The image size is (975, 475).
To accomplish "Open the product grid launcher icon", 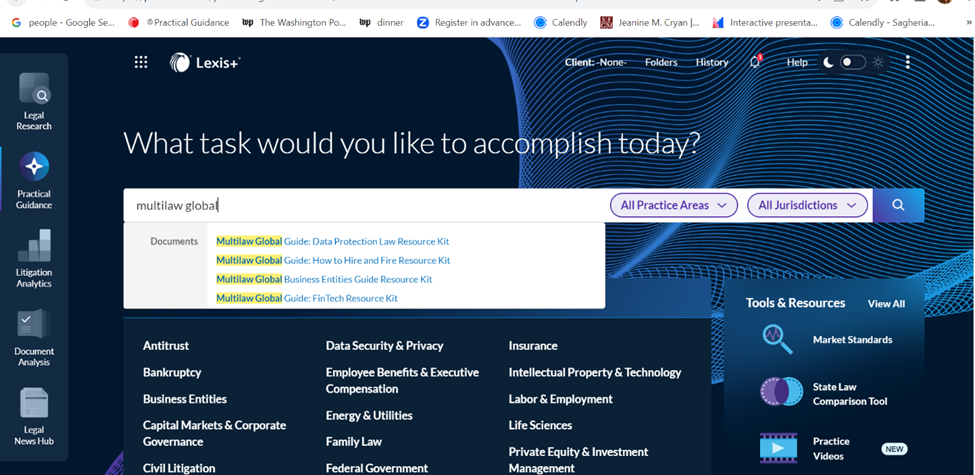I will [141, 62].
